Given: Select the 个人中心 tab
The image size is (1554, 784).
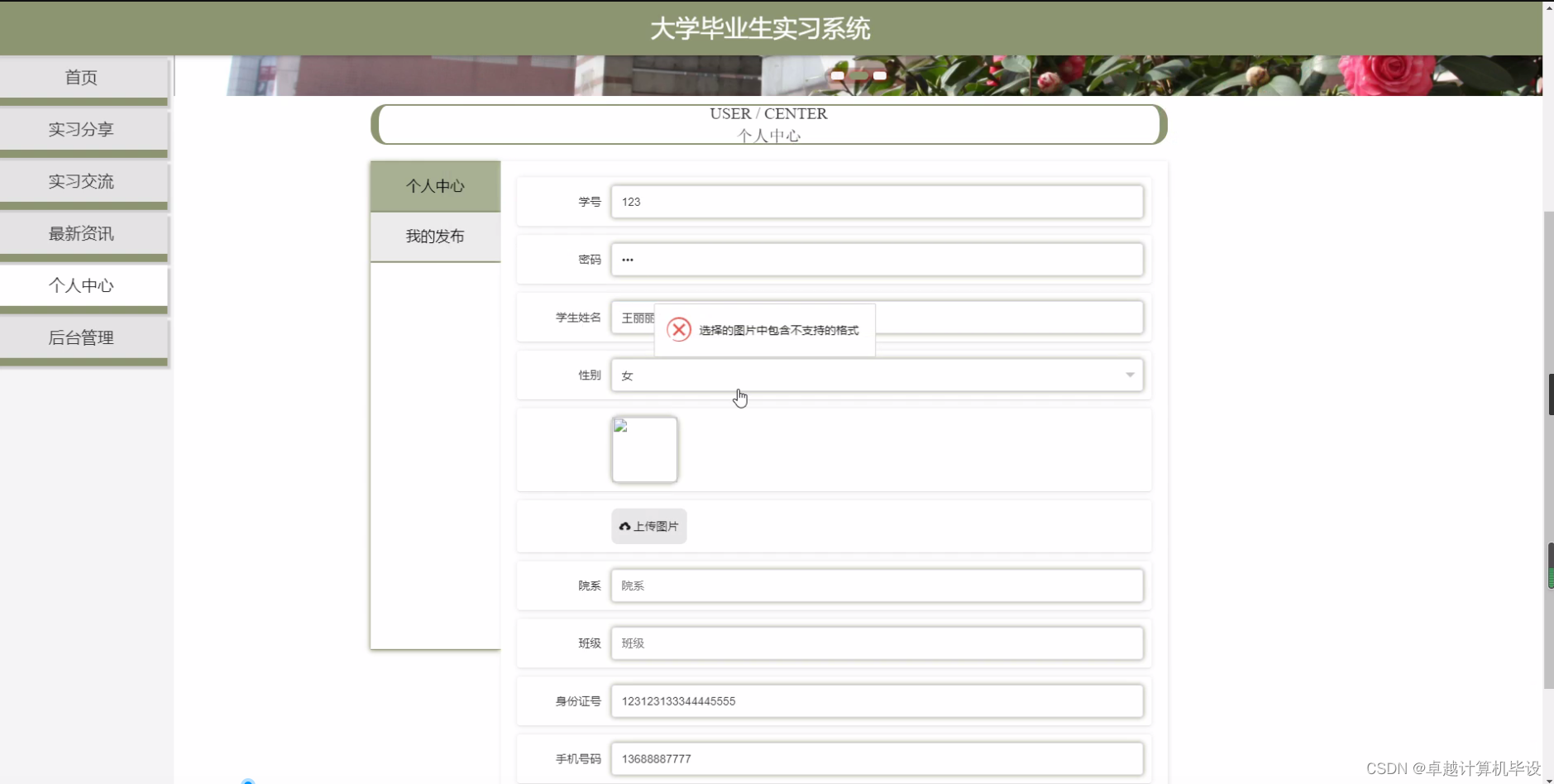Looking at the screenshot, I should point(434,185).
